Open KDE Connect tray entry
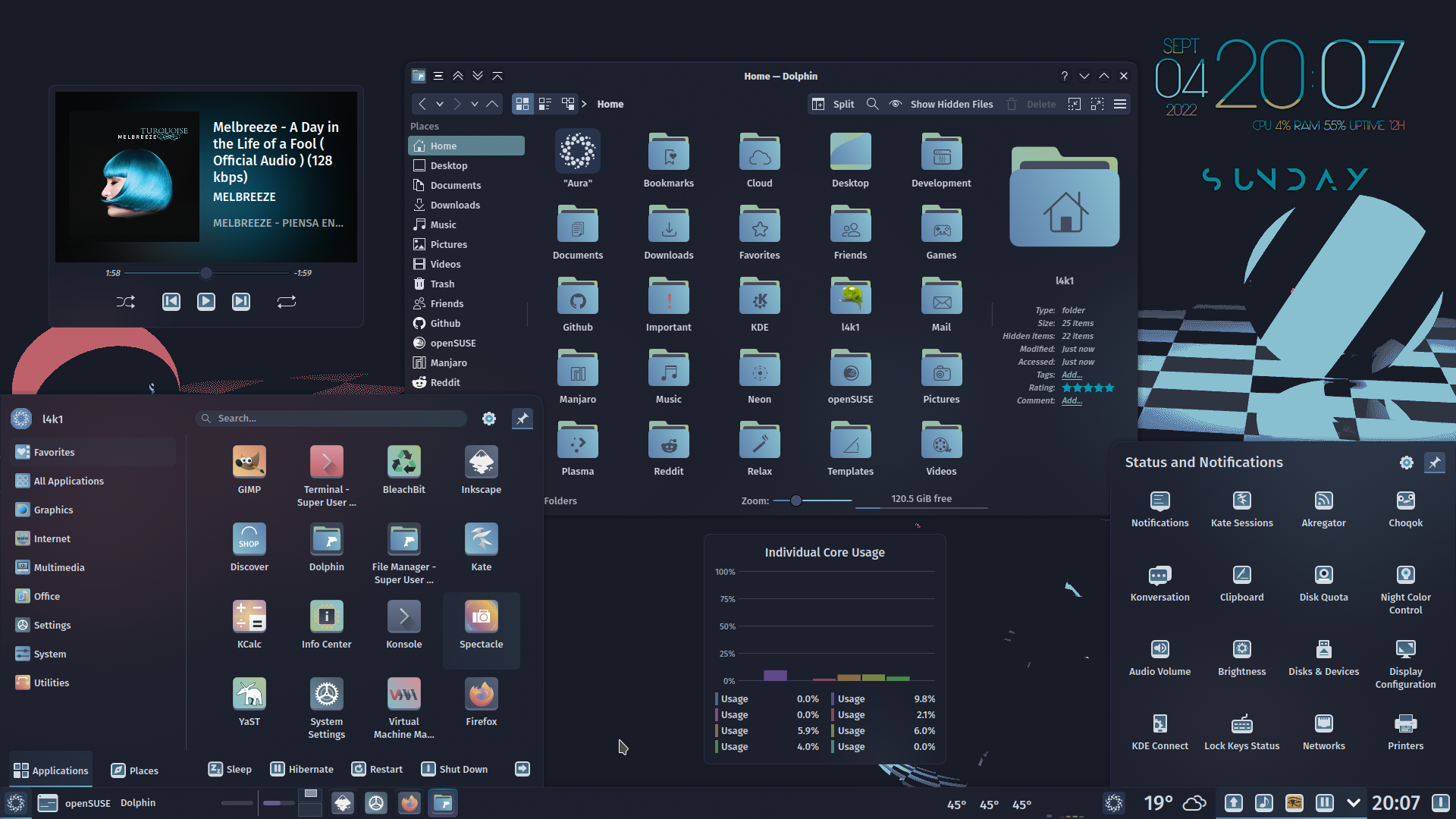 point(1159,733)
